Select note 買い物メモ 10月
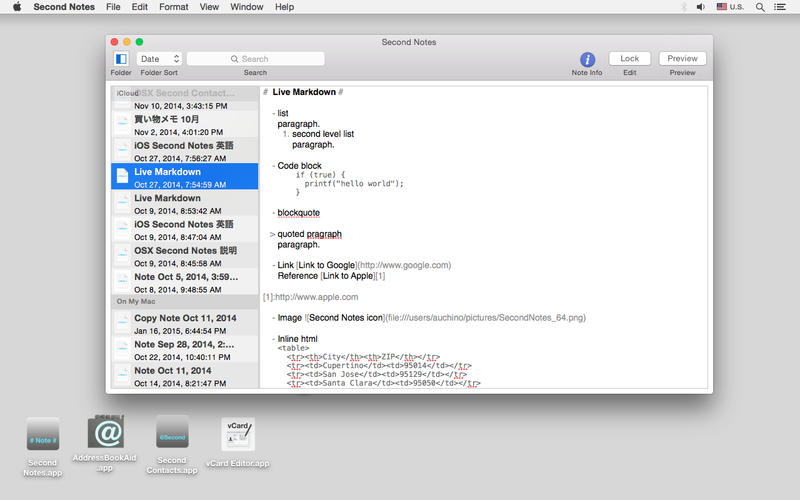800x500 pixels. tap(185, 124)
